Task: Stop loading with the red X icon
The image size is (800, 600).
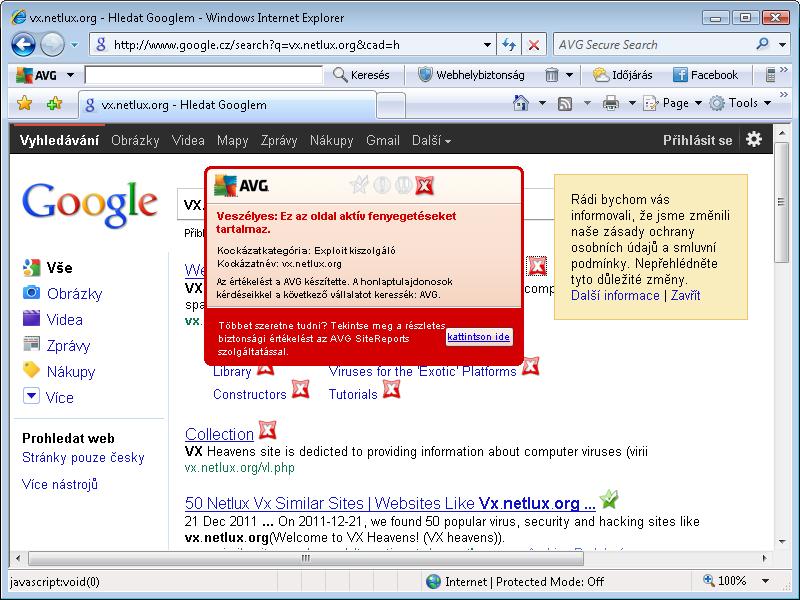Action: [534, 45]
